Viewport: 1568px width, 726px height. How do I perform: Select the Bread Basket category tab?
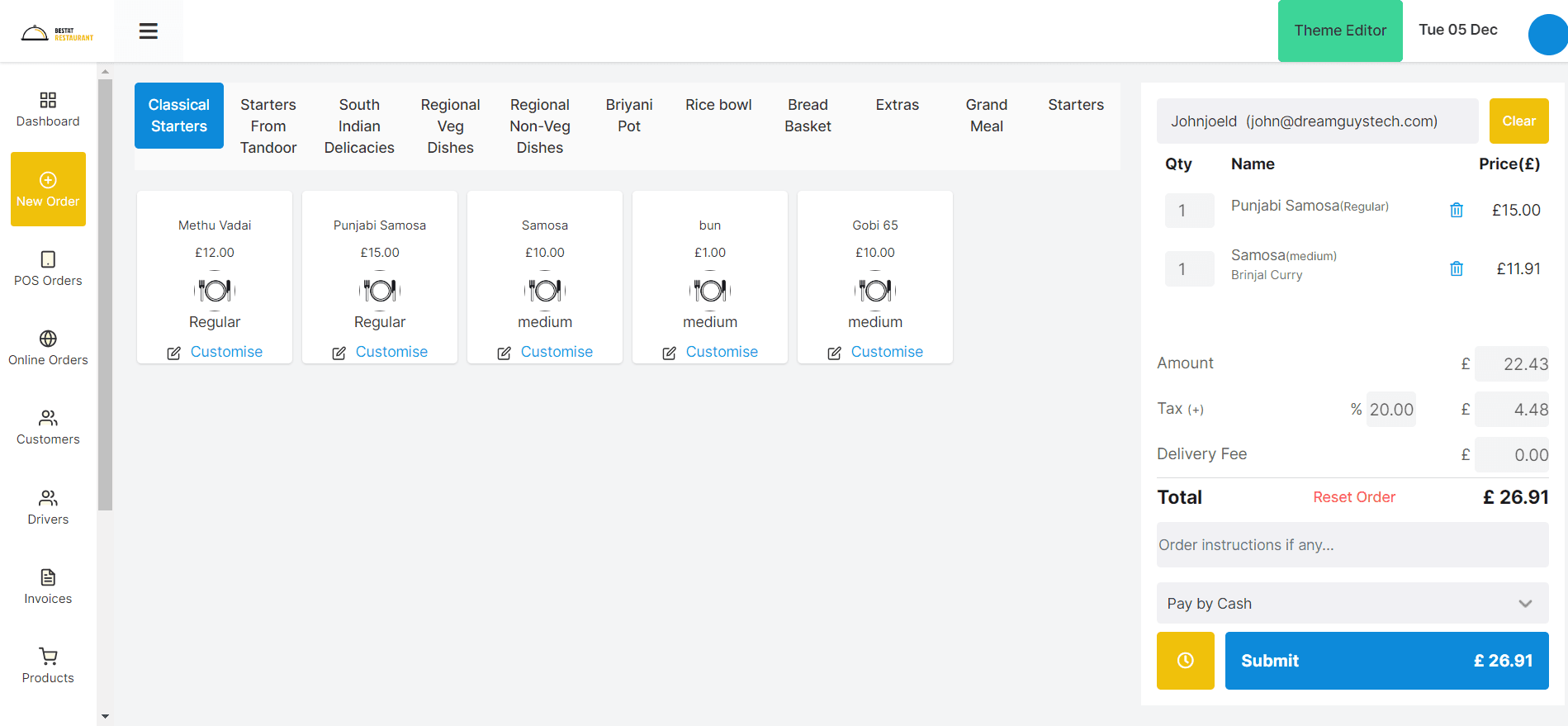click(x=808, y=116)
